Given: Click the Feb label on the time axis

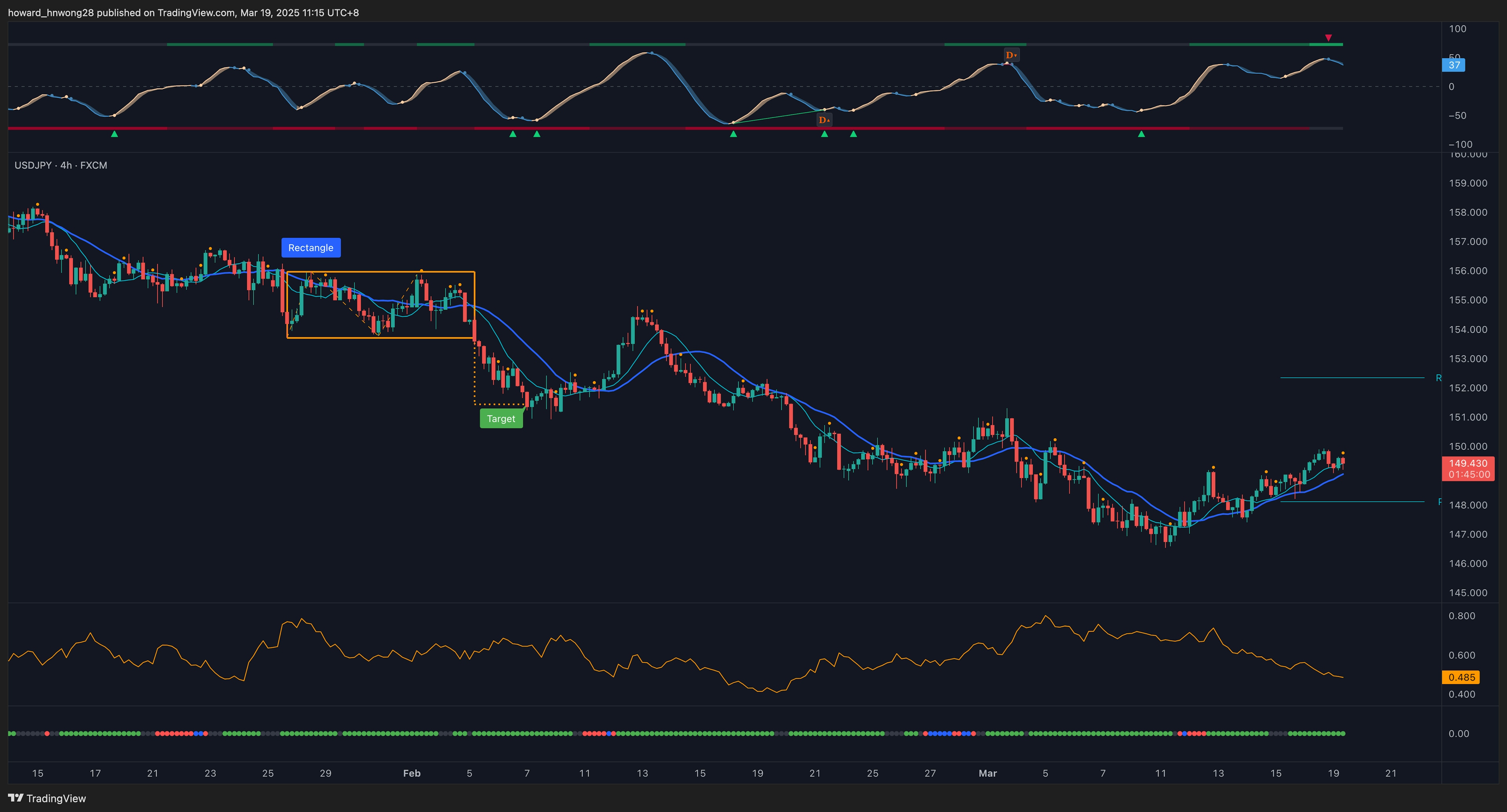Looking at the screenshot, I should 412,773.
